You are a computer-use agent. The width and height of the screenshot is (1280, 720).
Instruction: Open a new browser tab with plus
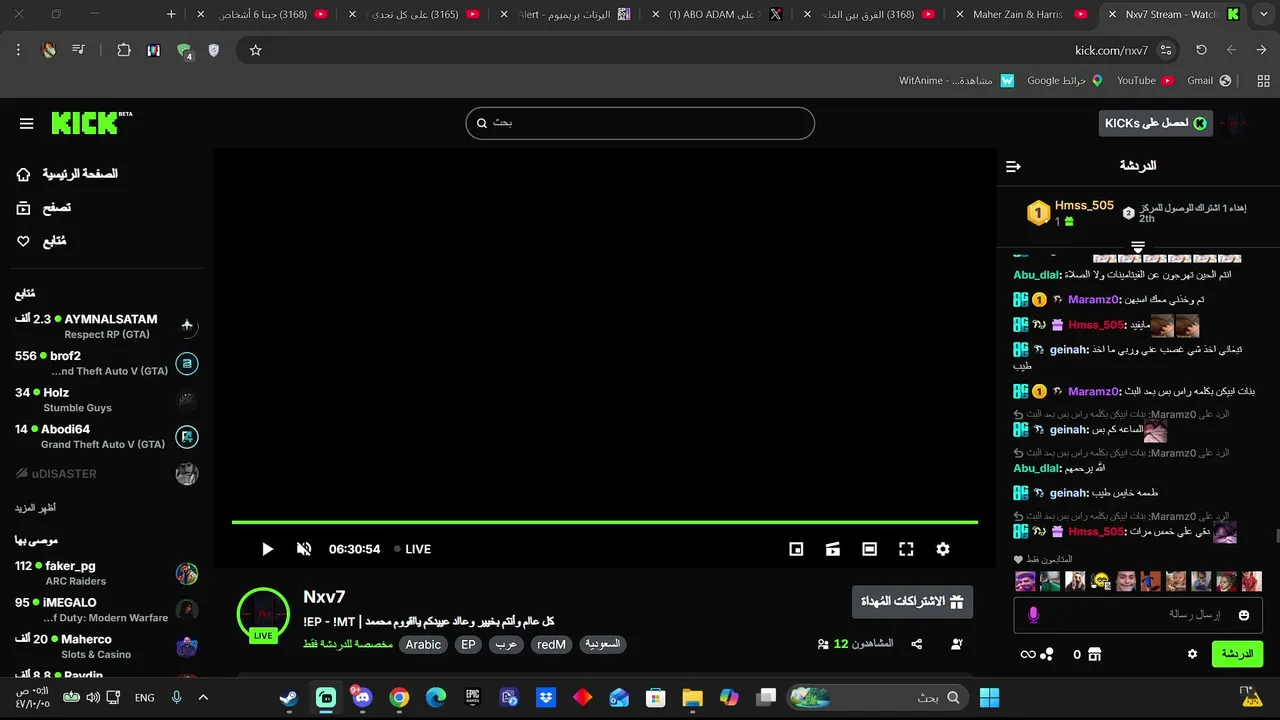pyautogui.click(x=171, y=14)
